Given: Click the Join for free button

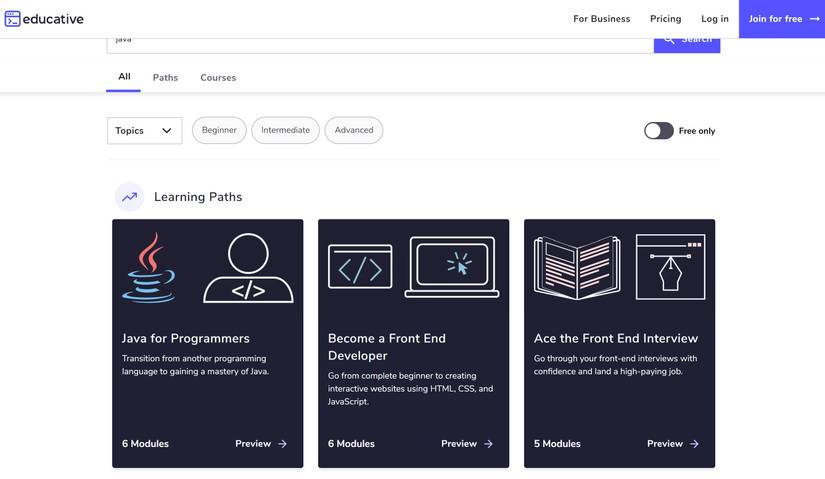Looking at the screenshot, I should coord(782,19).
